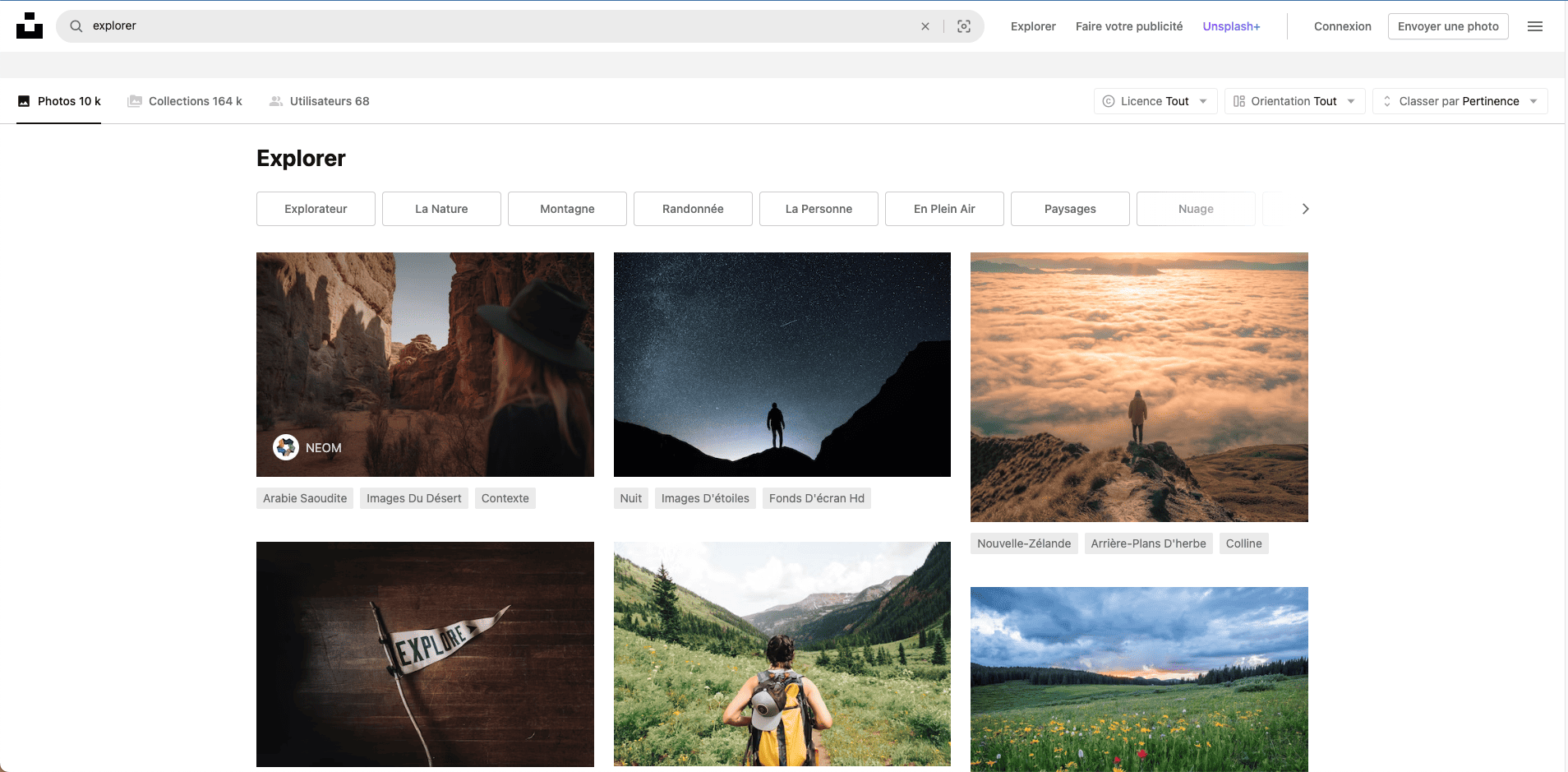1568x772 pixels.
Task: Open the Unsplash+ link
Action: 1230,25
